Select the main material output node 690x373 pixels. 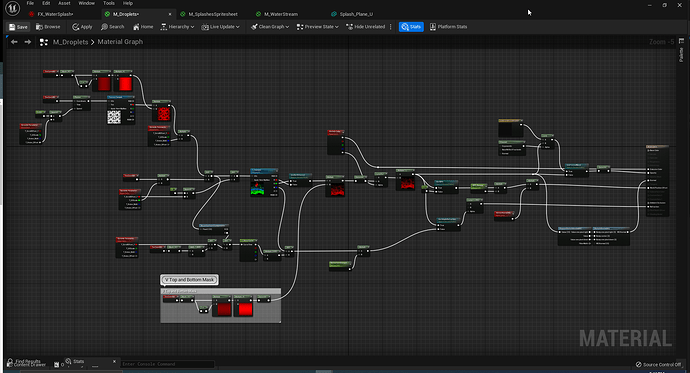[x=657, y=180]
